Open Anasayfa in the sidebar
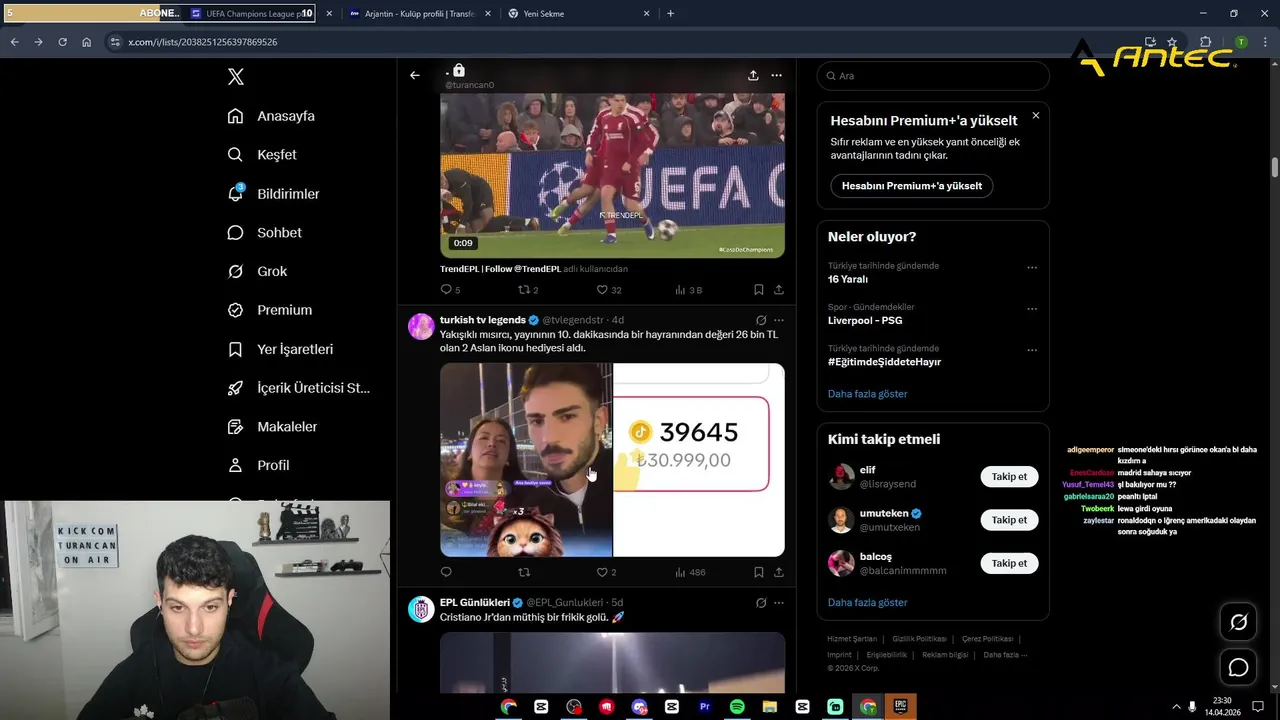 pos(271,116)
